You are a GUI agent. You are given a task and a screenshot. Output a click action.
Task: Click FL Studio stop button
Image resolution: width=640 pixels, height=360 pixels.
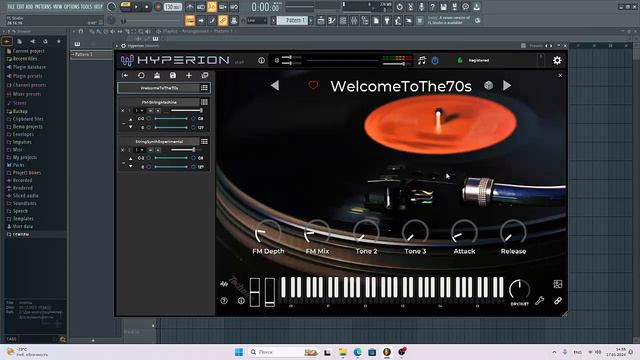pyautogui.click(x=147, y=7)
